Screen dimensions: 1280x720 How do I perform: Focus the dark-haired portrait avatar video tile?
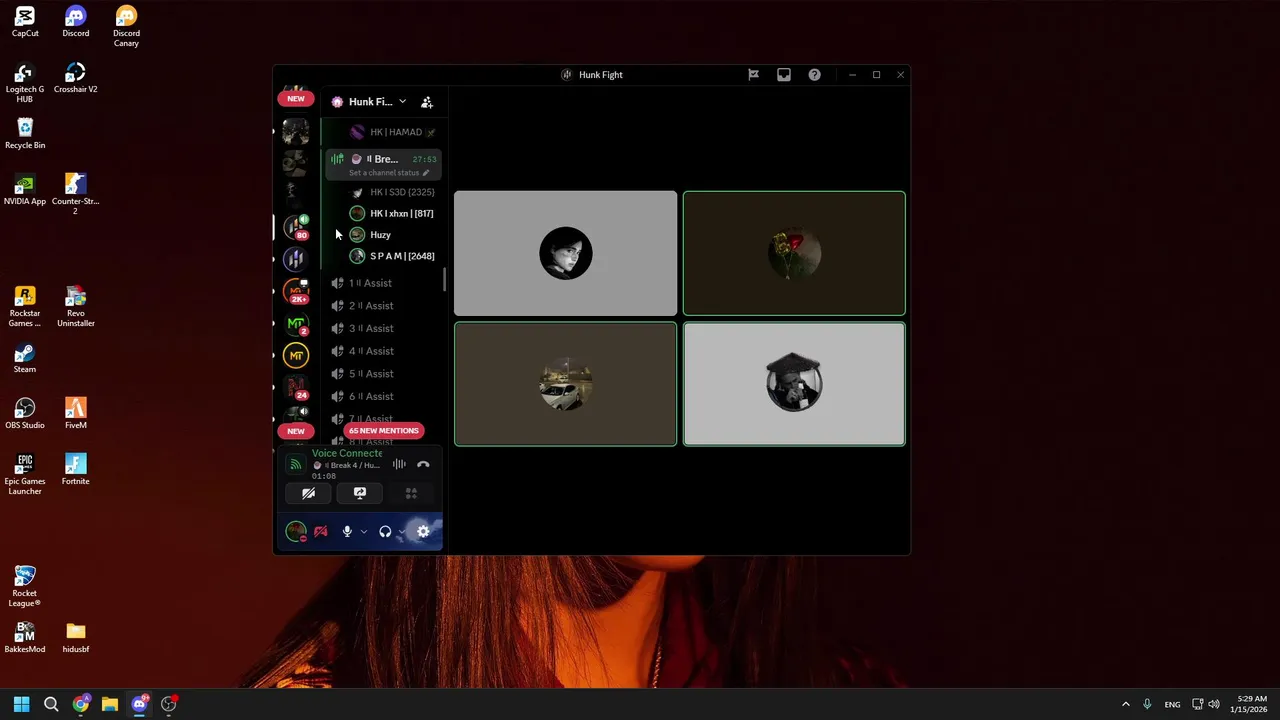pyautogui.click(x=566, y=253)
